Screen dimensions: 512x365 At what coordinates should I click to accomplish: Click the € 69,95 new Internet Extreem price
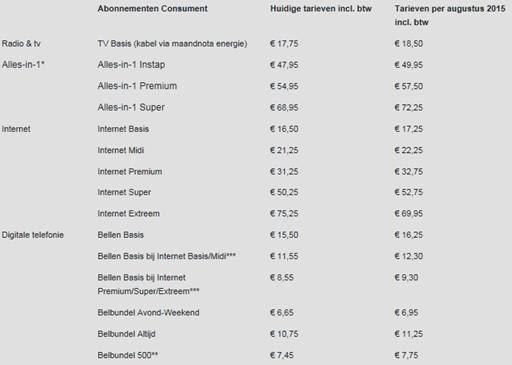click(409, 214)
